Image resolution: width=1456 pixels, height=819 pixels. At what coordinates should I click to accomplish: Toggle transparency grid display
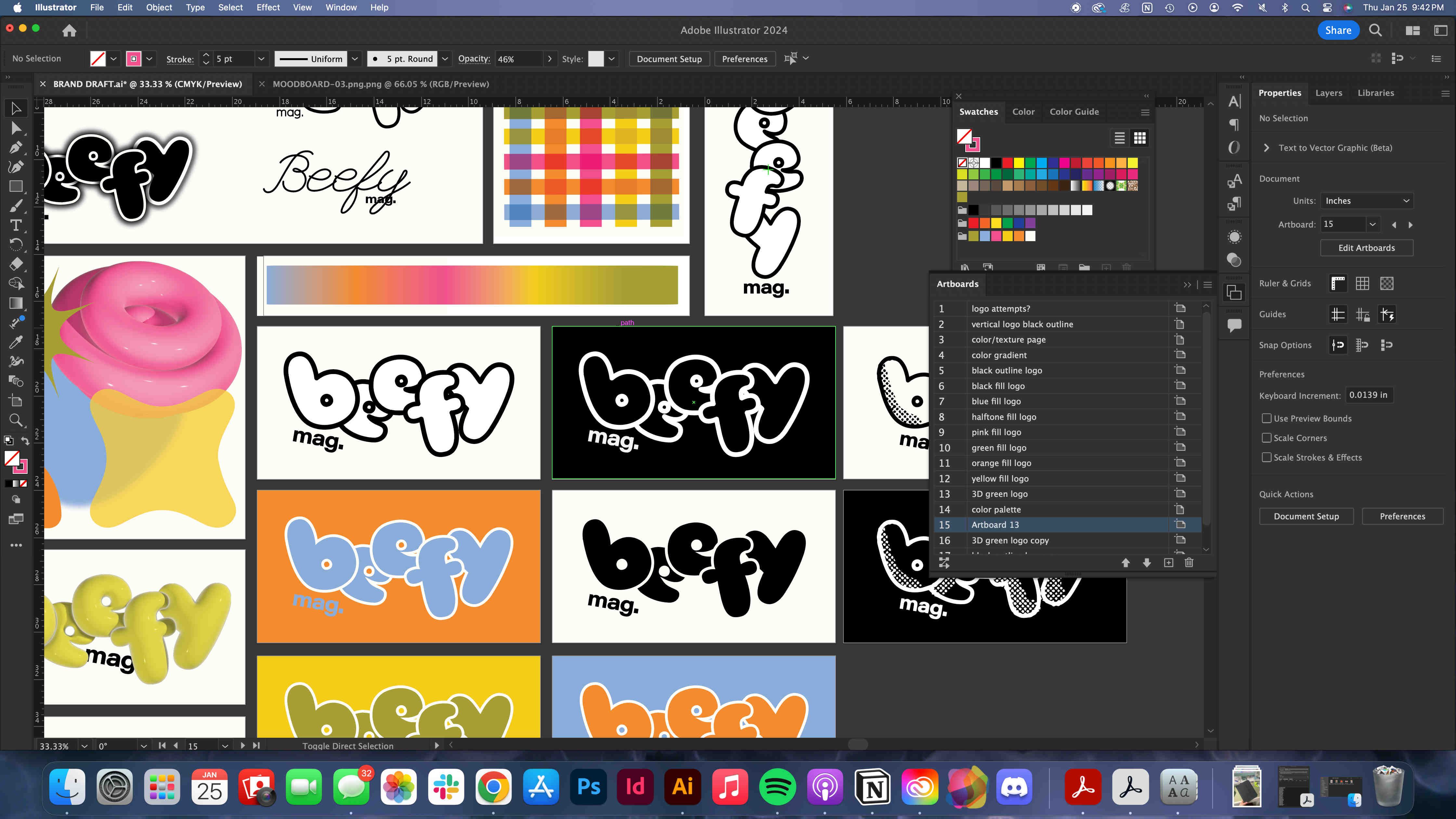pyautogui.click(x=1386, y=283)
